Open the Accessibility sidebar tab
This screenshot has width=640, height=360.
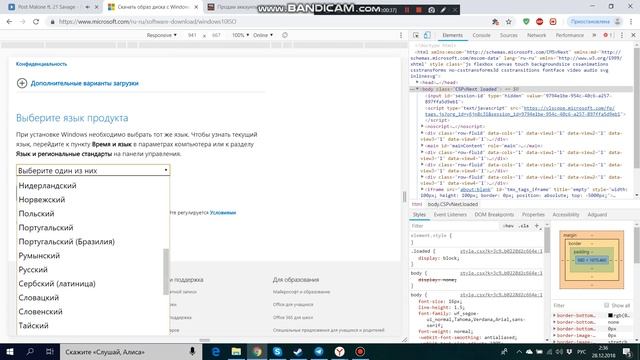click(x=566, y=215)
